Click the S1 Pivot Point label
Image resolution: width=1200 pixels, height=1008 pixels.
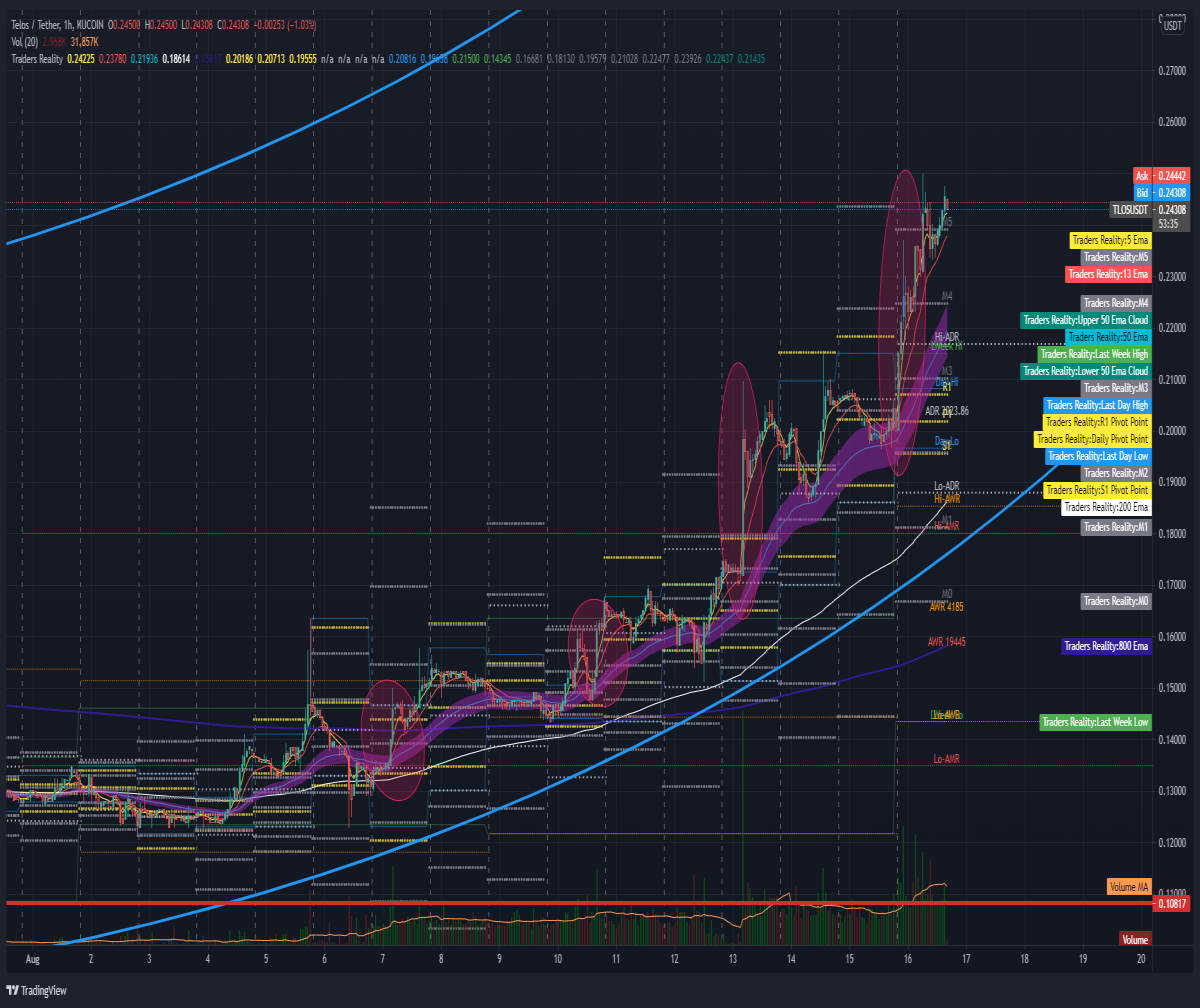1098,490
